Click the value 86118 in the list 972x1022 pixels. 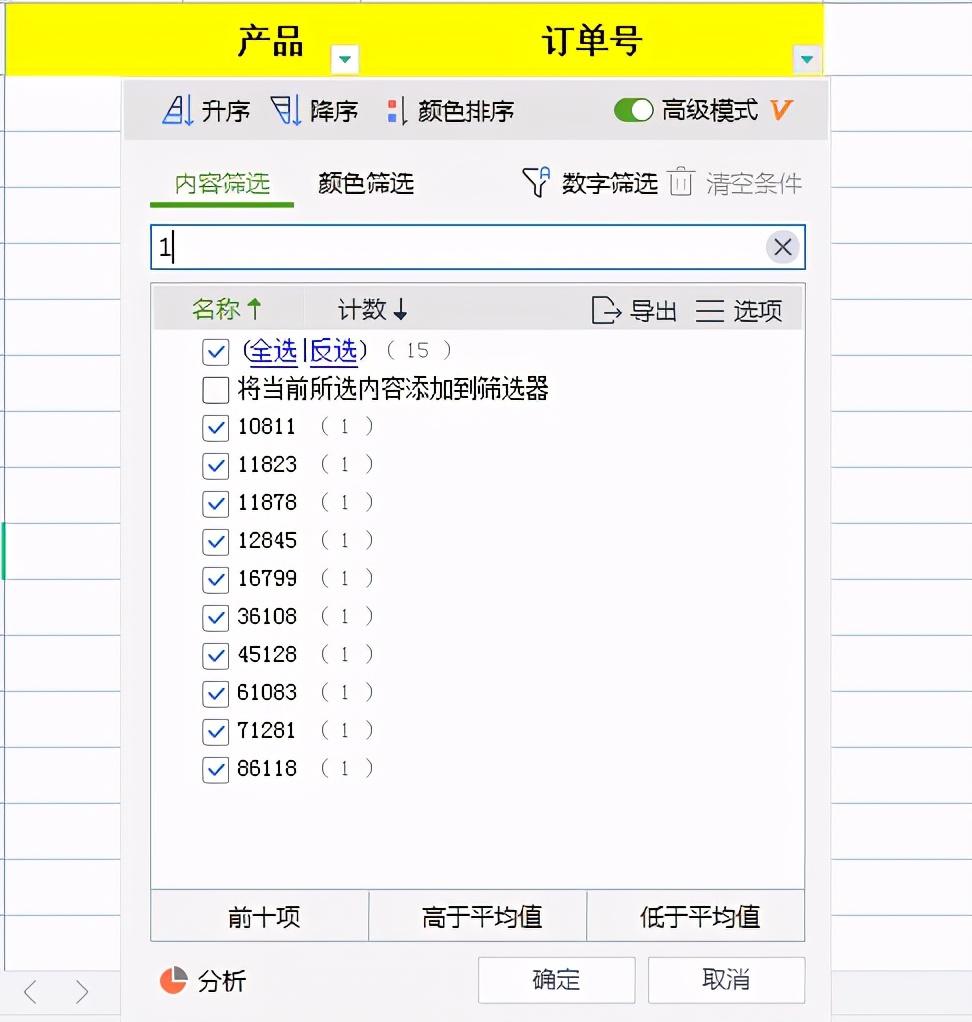click(x=267, y=768)
